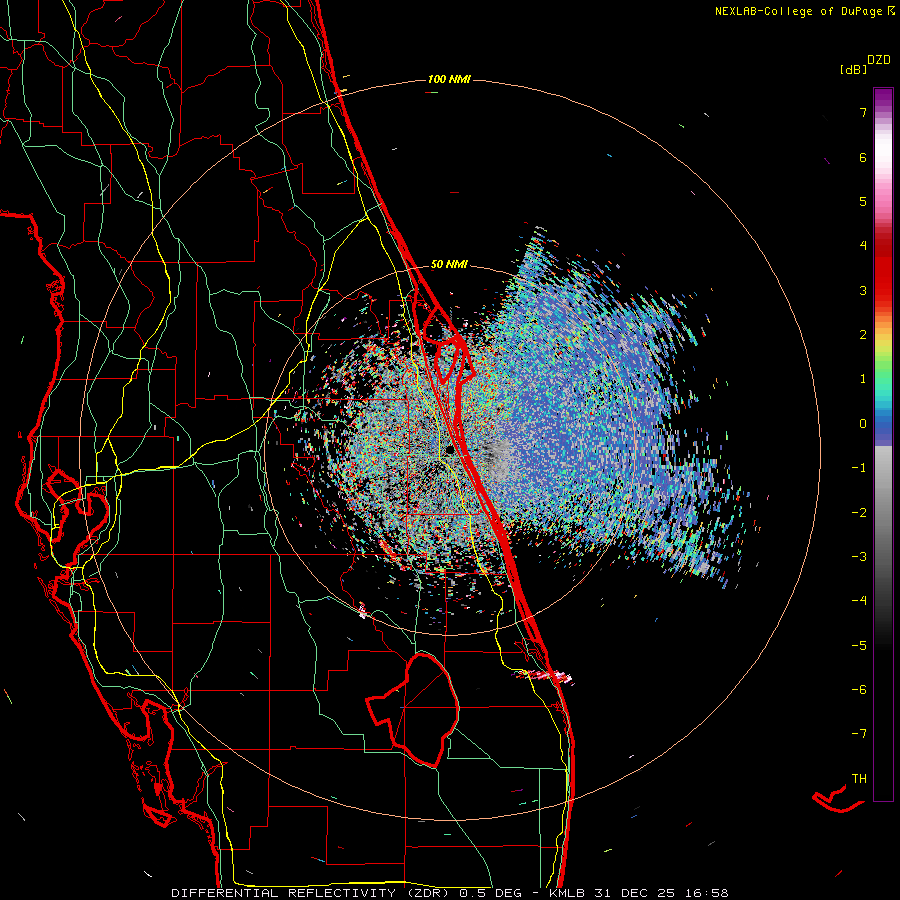Click the 0 value on the dB scale

863,424
